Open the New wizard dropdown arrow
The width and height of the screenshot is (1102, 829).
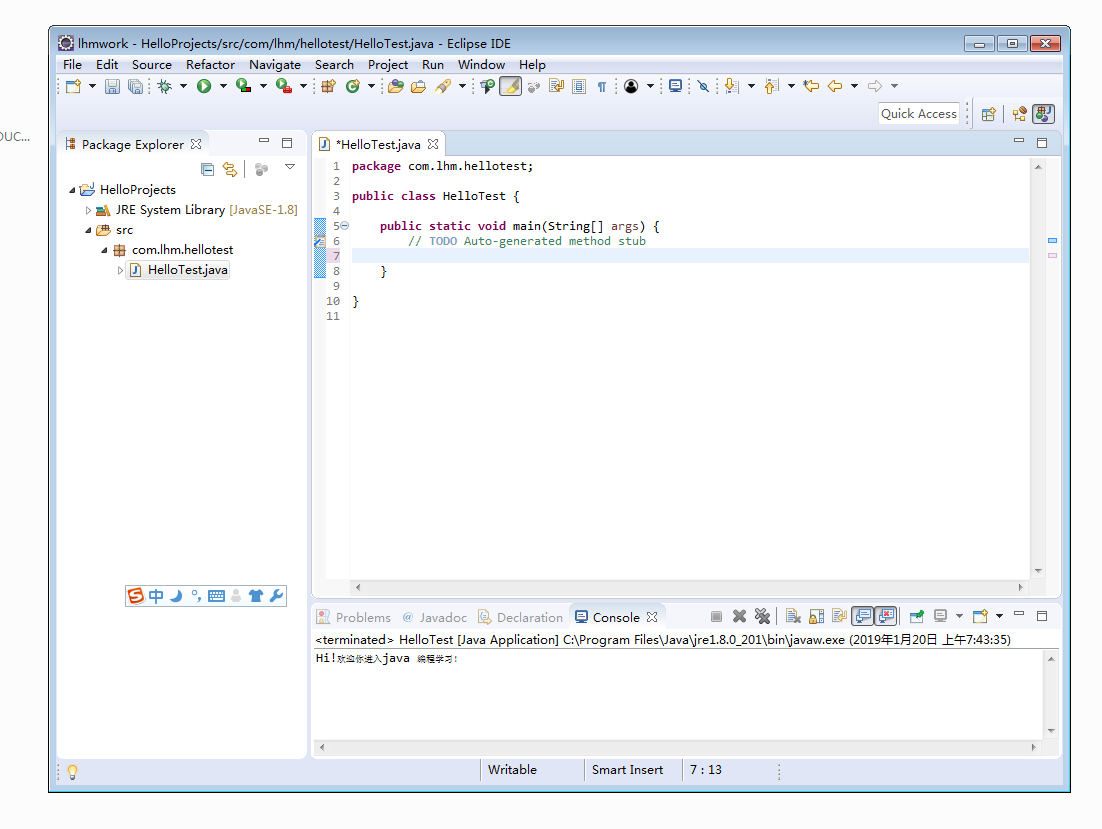(92, 86)
